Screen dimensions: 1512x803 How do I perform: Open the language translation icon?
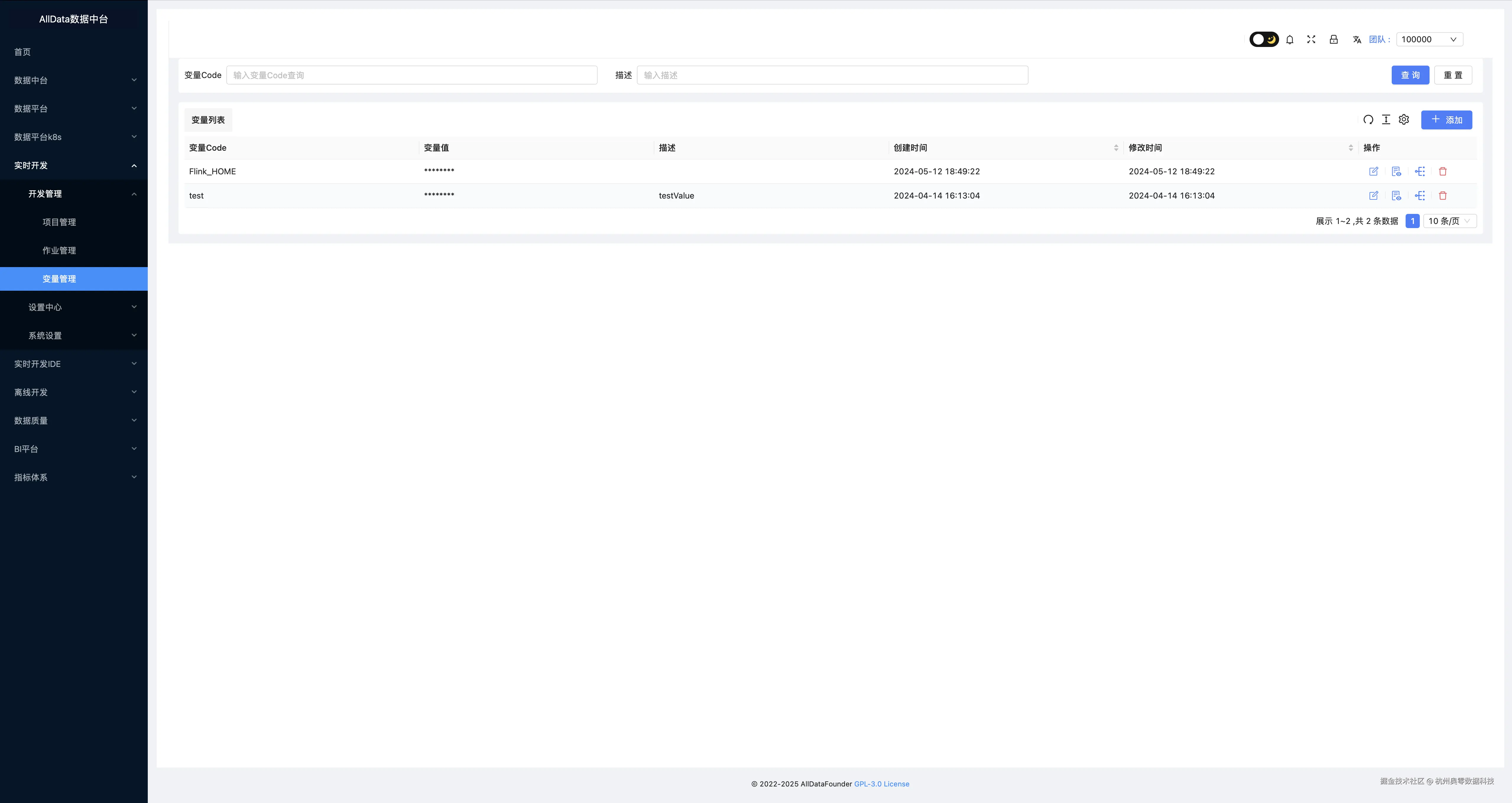1357,39
